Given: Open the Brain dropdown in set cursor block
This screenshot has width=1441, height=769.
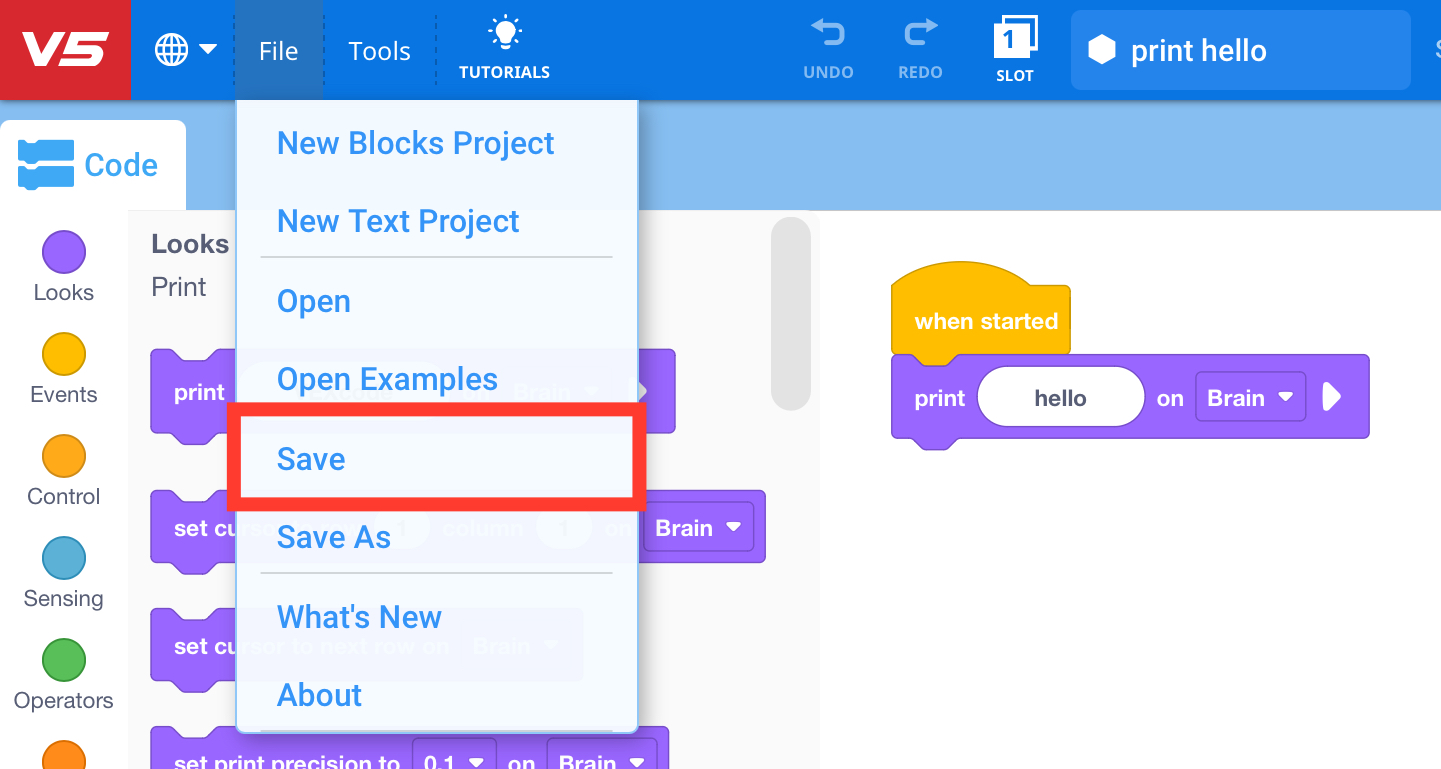Looking at the screenshot, I should click(698, 527).
